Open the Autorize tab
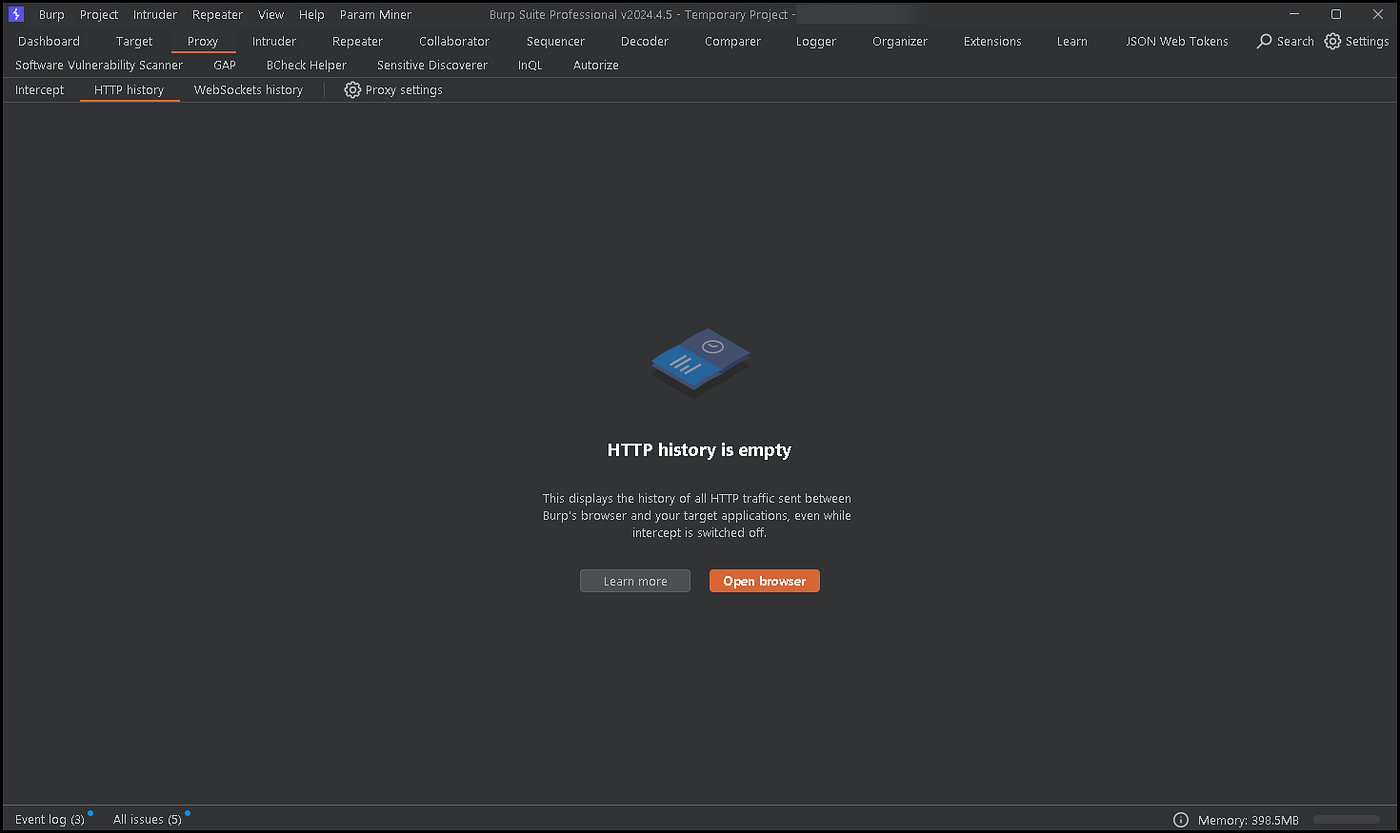The width and height of the screenshot is (1400, 833). pos(596,65)
